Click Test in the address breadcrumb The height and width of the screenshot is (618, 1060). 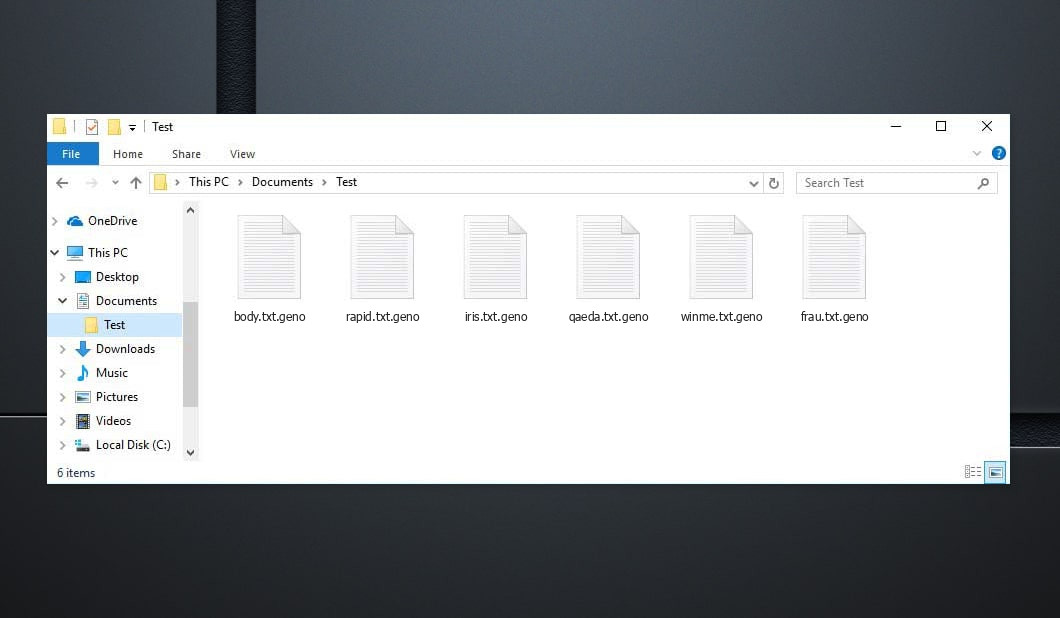[x=346, y=182]
